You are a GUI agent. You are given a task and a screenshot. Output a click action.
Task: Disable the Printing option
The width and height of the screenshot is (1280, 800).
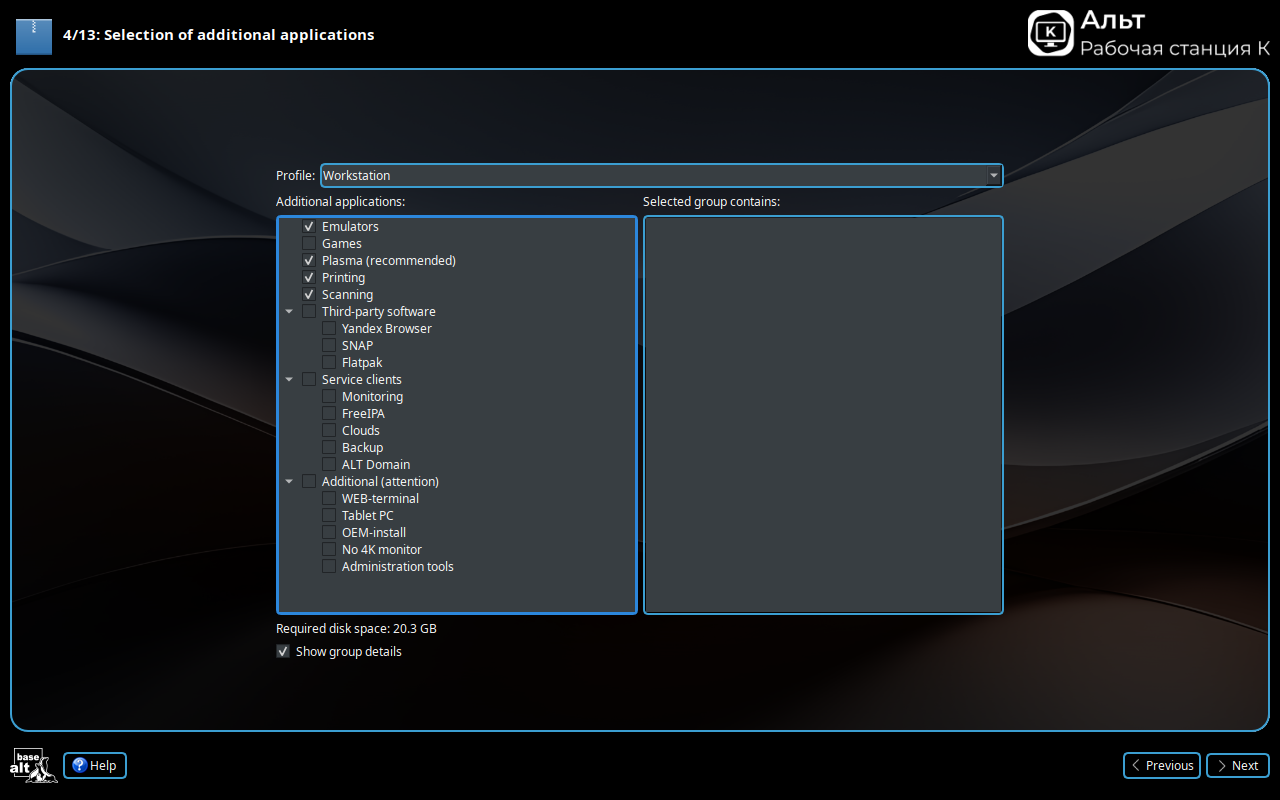pyautogui.click(x=309, y=278)
